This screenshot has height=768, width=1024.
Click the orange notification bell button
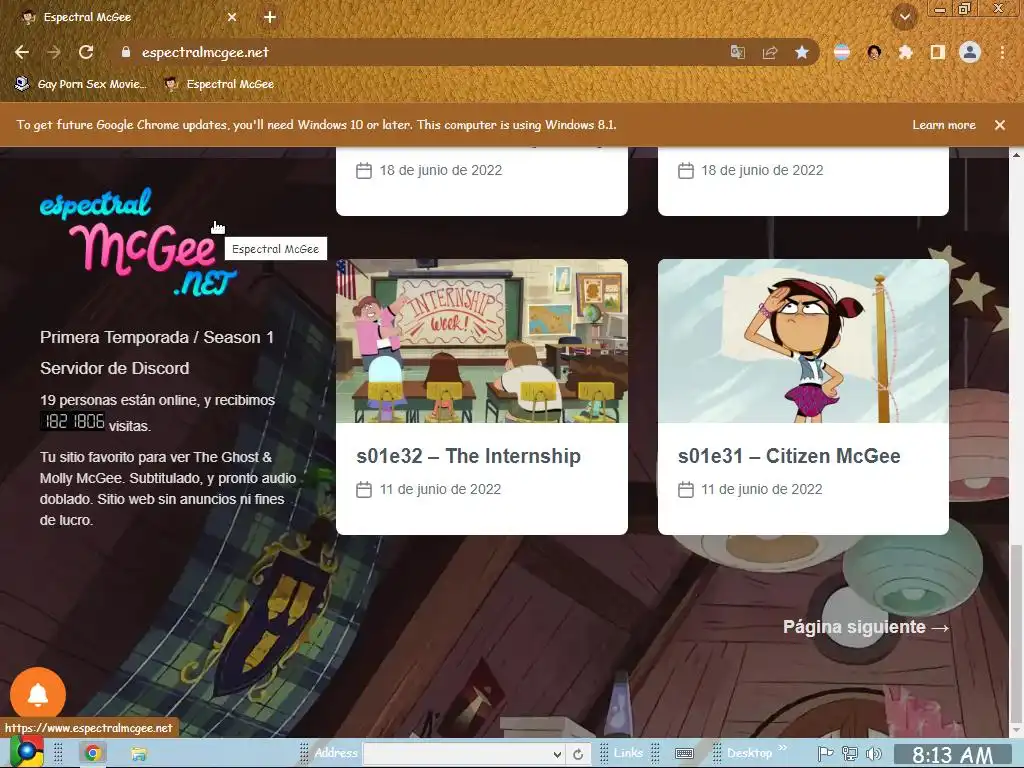click(x=38, y=695)
